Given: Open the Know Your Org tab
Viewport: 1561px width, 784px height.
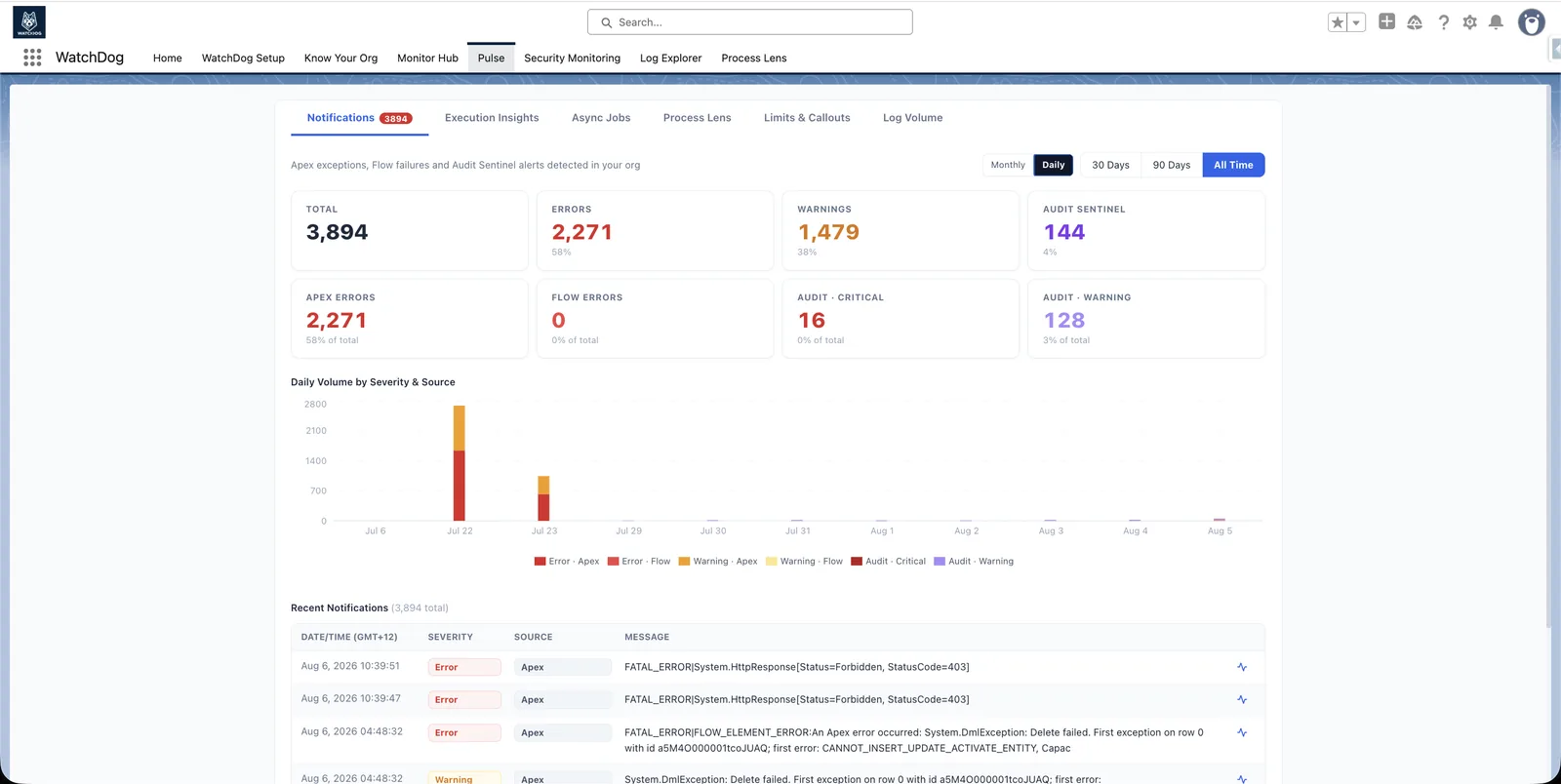Looking at the screenshot, I should click(x=340, y=58).
